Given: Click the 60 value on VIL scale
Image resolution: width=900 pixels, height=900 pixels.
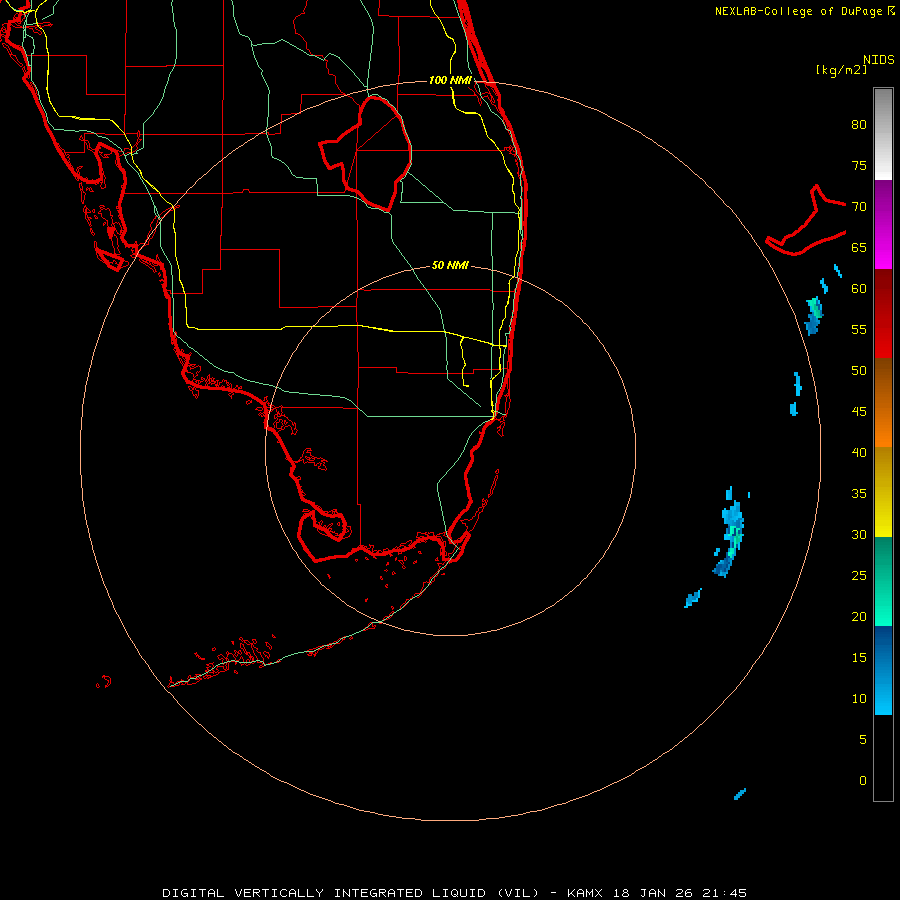Looking at the screenshot, I should coord(859,289).
